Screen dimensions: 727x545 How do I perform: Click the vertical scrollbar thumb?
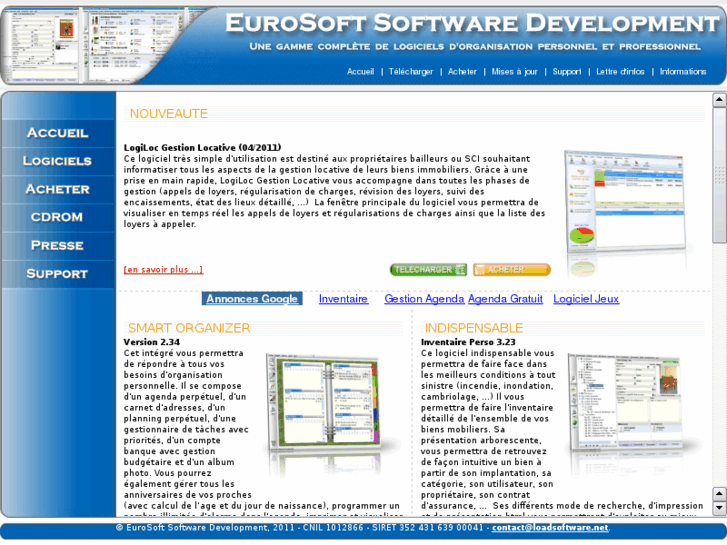(719, 174)
